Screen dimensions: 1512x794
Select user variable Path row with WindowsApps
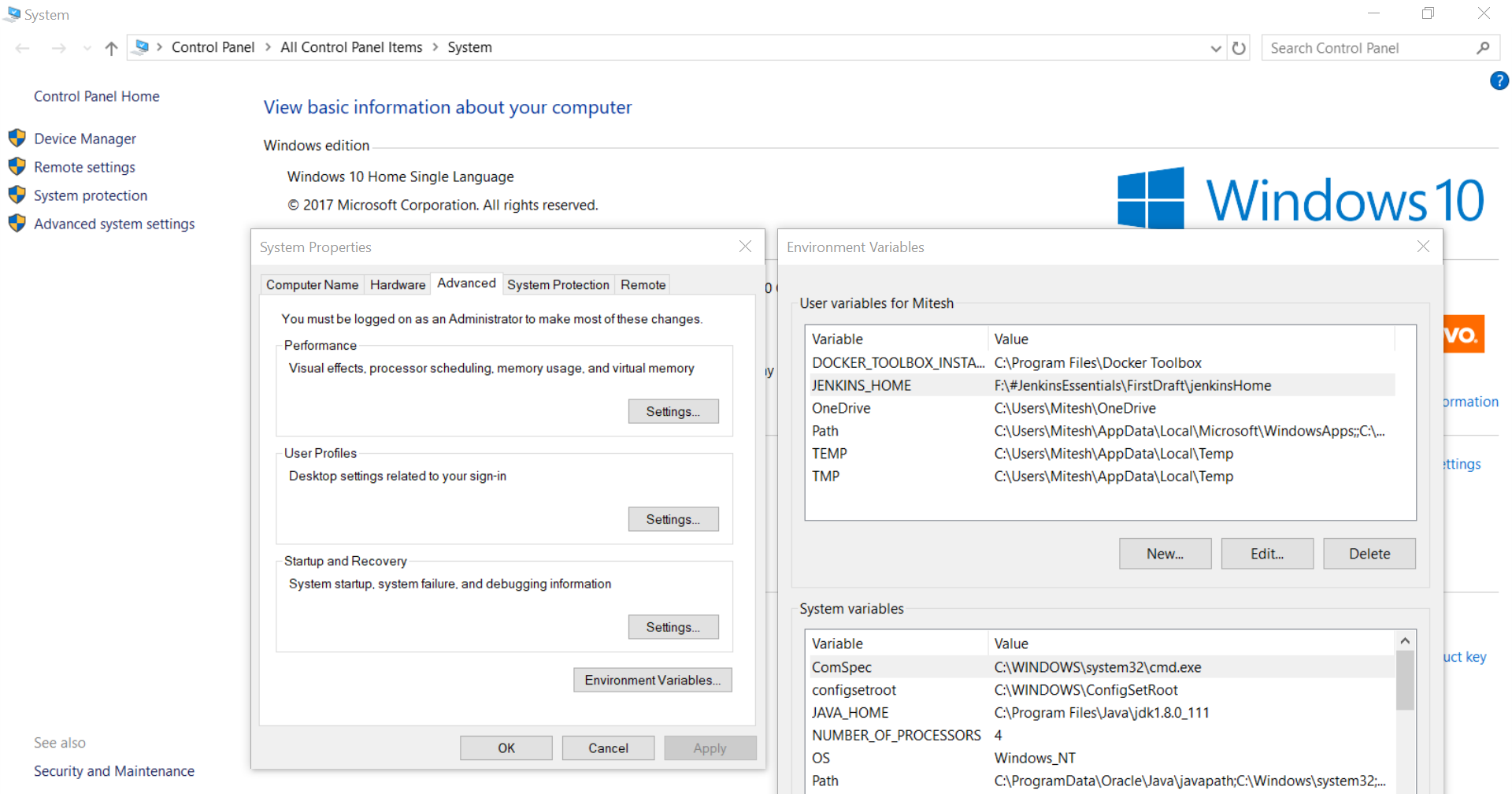coord(1102,431)
